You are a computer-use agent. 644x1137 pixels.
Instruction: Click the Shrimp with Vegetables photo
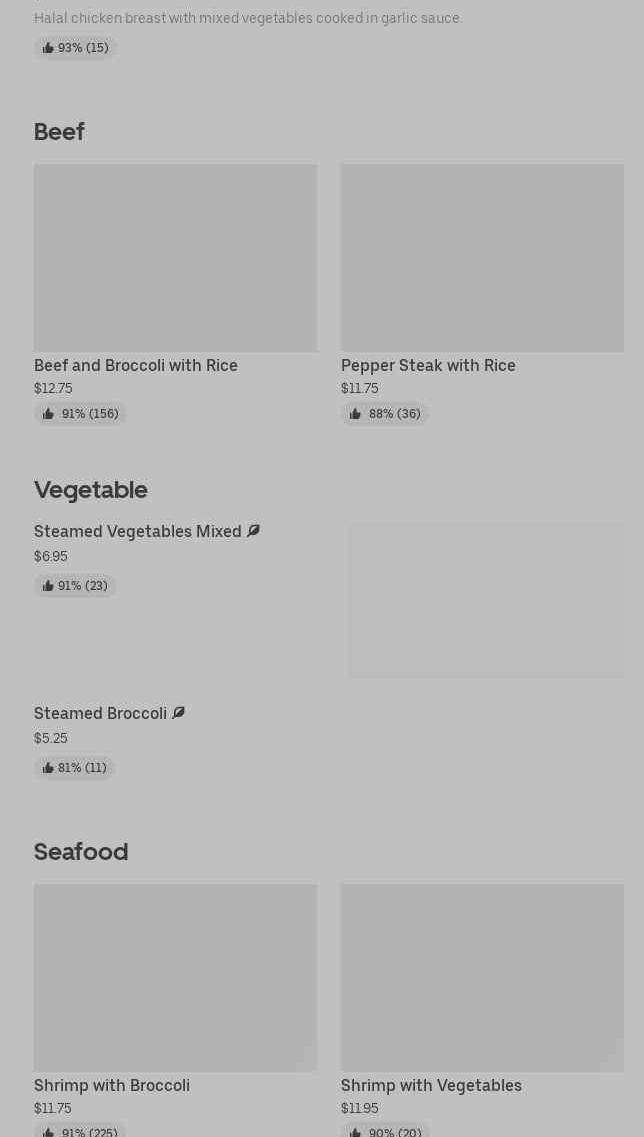[x=482, y=977]
